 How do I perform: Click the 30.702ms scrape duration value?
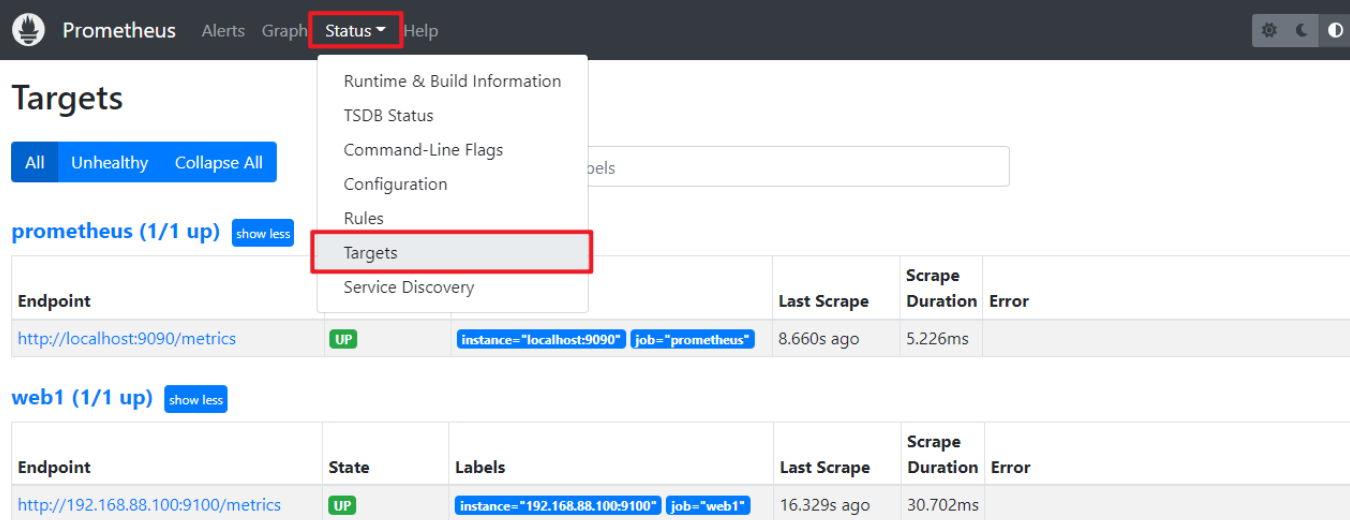click(943, 505)
